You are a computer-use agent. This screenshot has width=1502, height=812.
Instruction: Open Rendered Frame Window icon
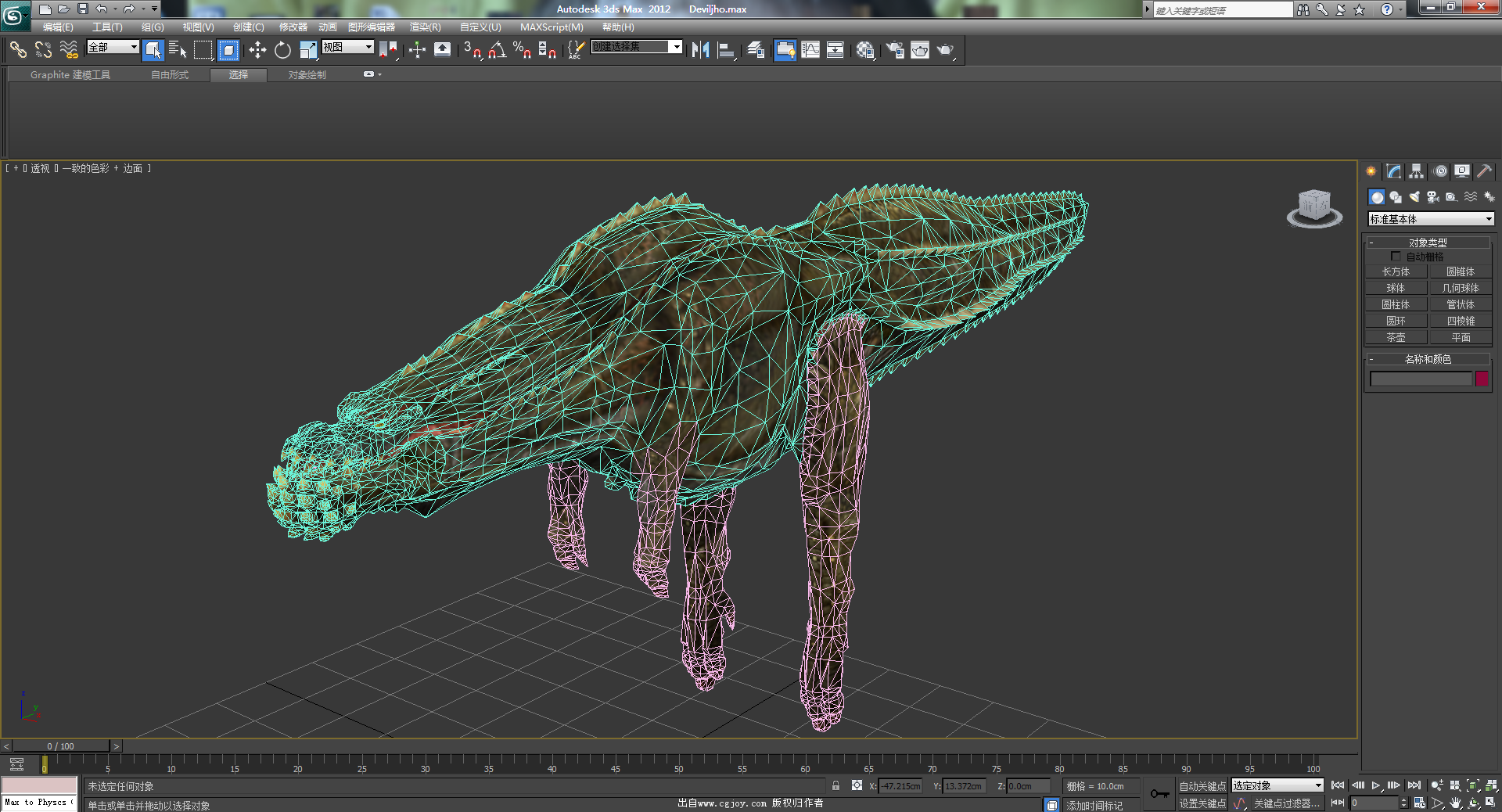[x=920, y=50]
